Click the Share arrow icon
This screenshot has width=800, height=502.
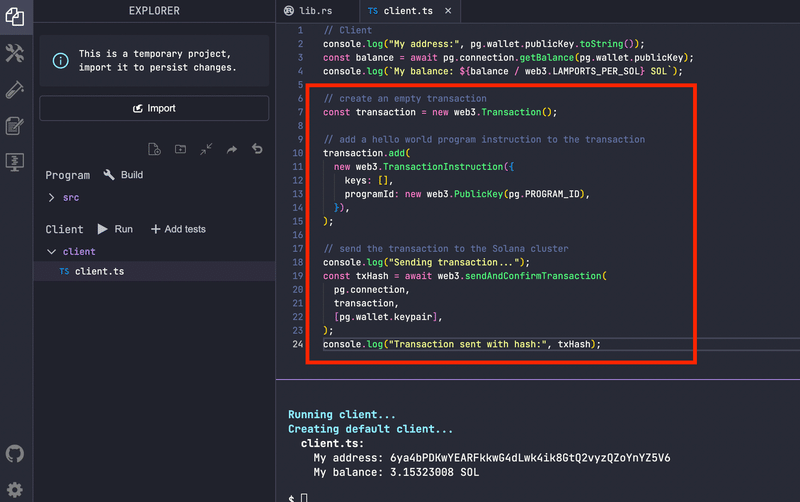tap(232, 149)
